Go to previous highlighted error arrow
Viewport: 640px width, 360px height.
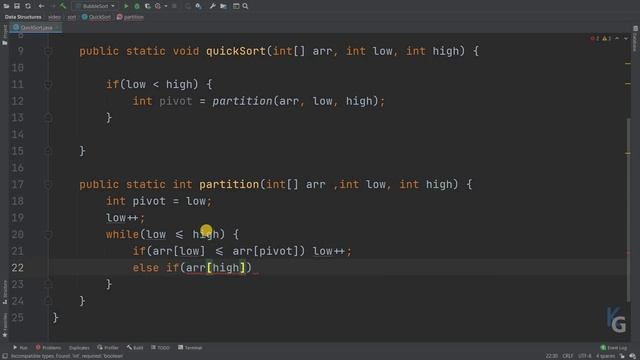point(617,38)
